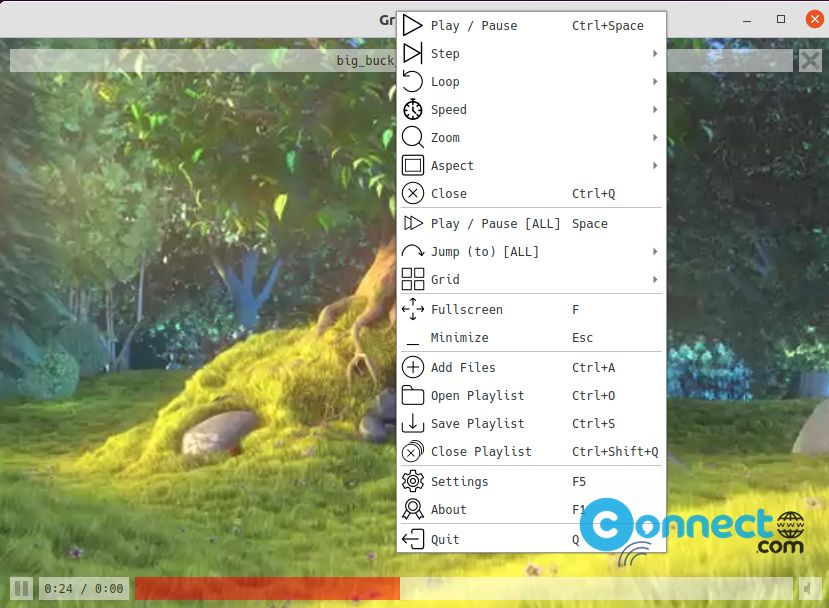
Task: Select the Minimize menu entry
Action: [531, 337]
